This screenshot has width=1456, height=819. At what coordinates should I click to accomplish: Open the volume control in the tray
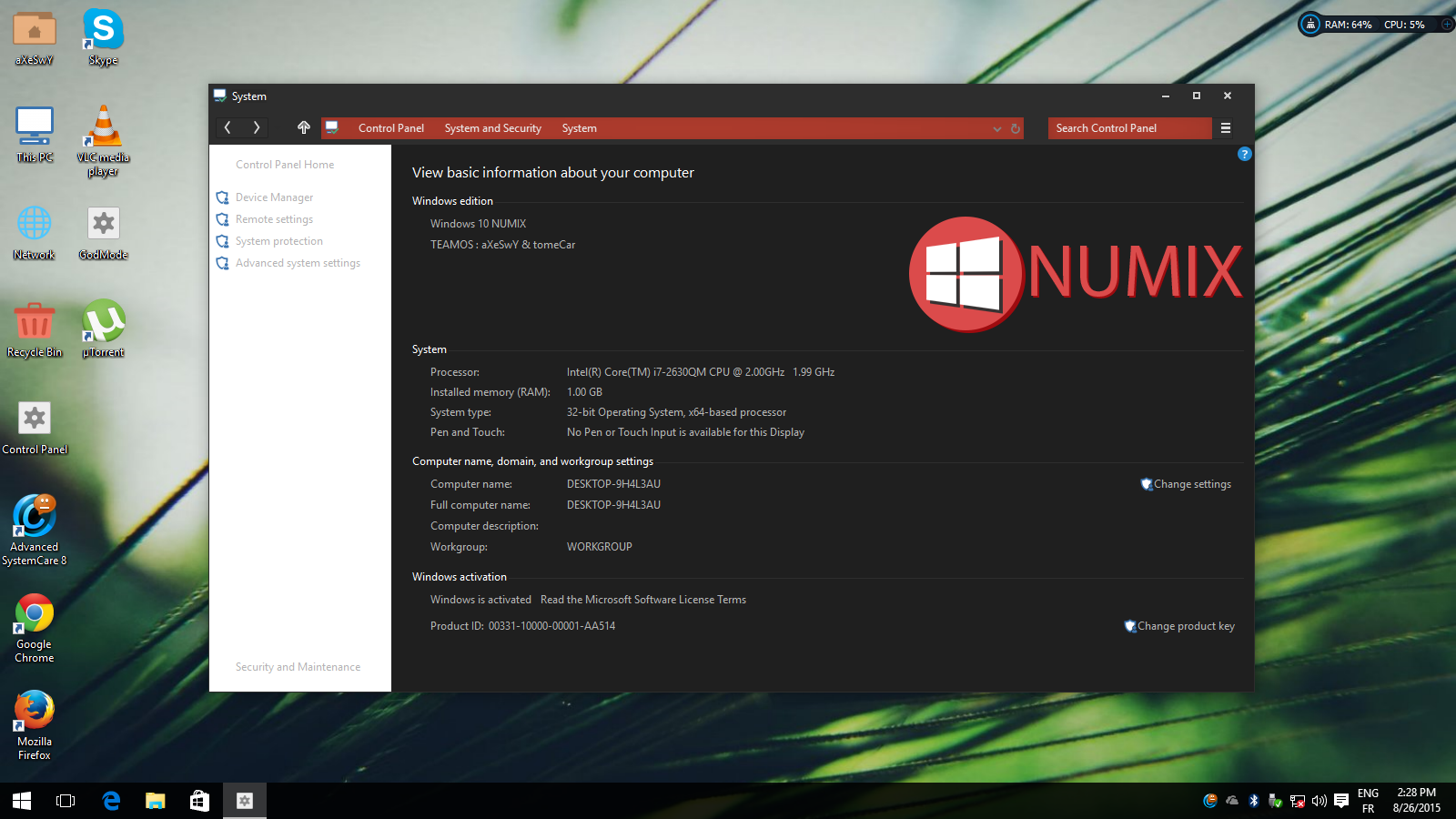point(1319,801)
